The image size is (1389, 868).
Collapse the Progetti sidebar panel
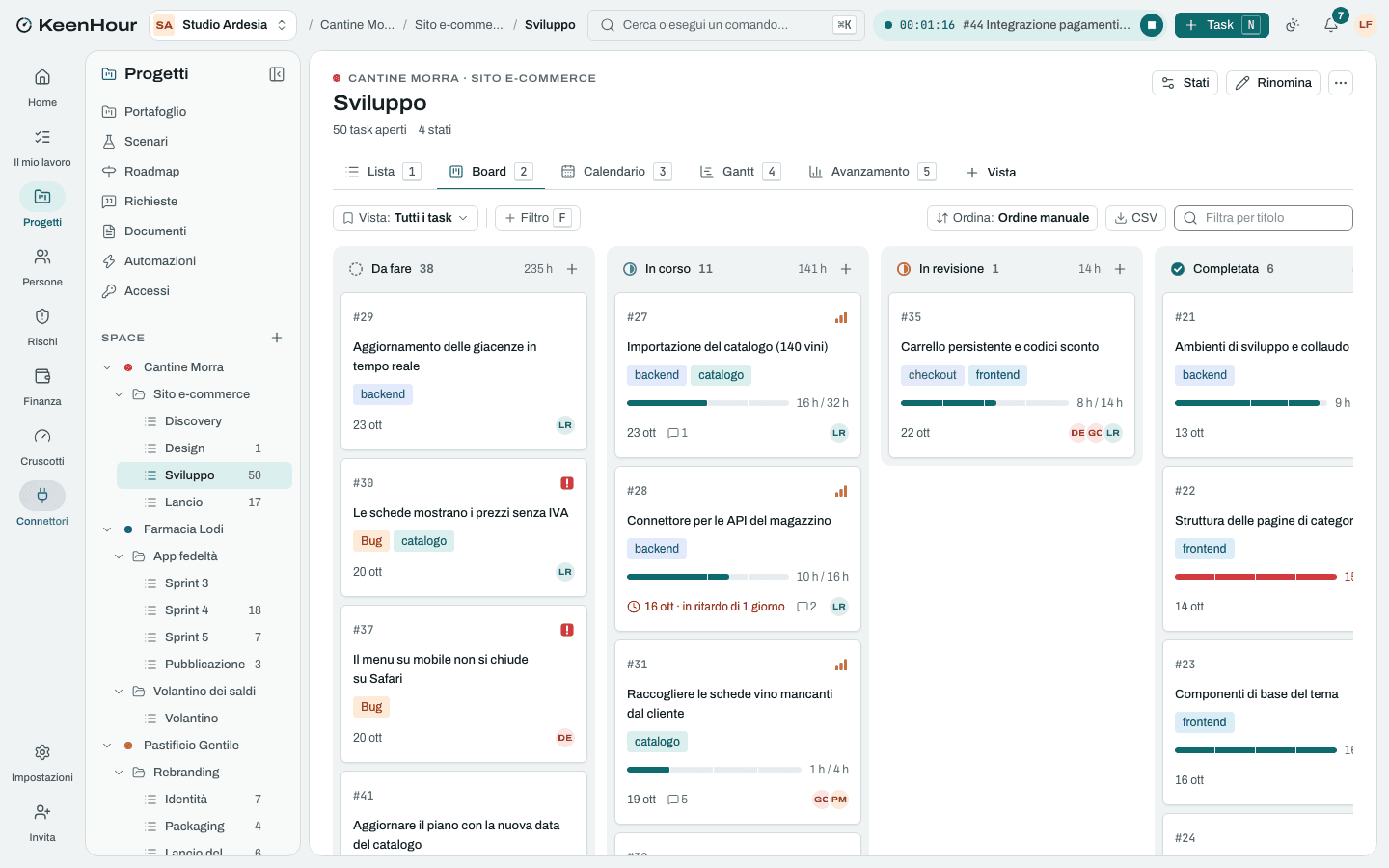pos(277,74)
